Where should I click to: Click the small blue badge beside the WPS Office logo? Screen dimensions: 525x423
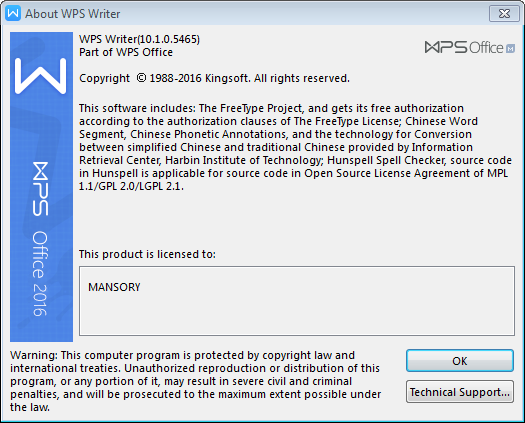510,49
